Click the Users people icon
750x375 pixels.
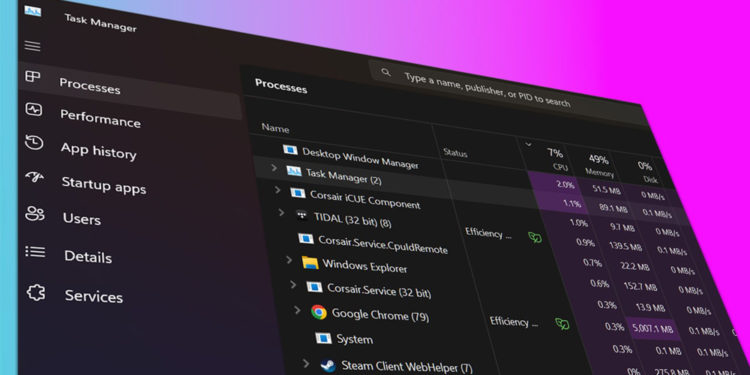click(x=35, y=213)
